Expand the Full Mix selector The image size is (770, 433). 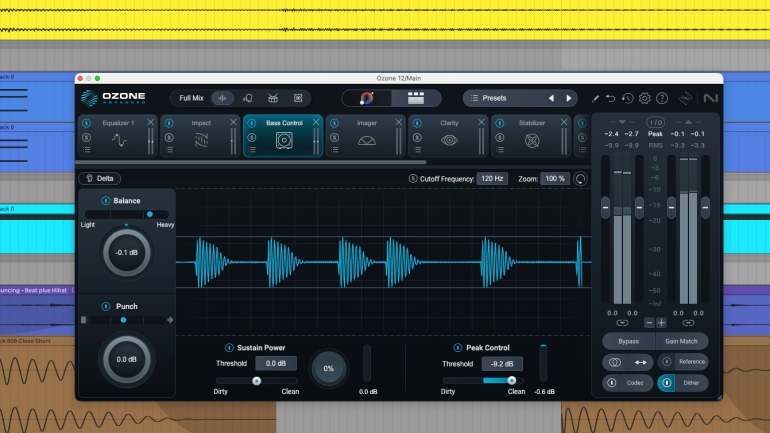click(x=191, y=98)
